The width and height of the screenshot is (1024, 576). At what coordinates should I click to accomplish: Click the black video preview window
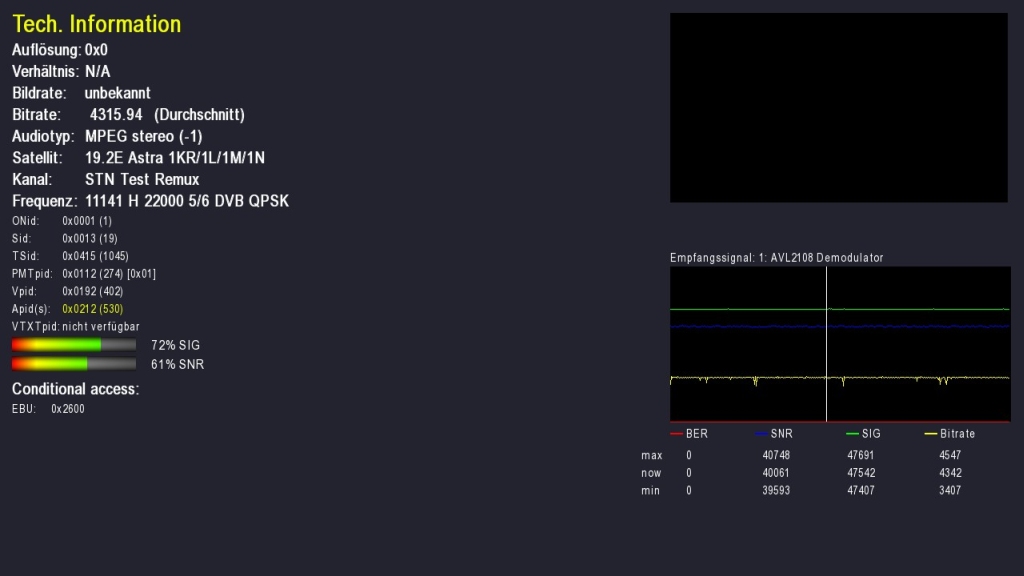[838, 108]
